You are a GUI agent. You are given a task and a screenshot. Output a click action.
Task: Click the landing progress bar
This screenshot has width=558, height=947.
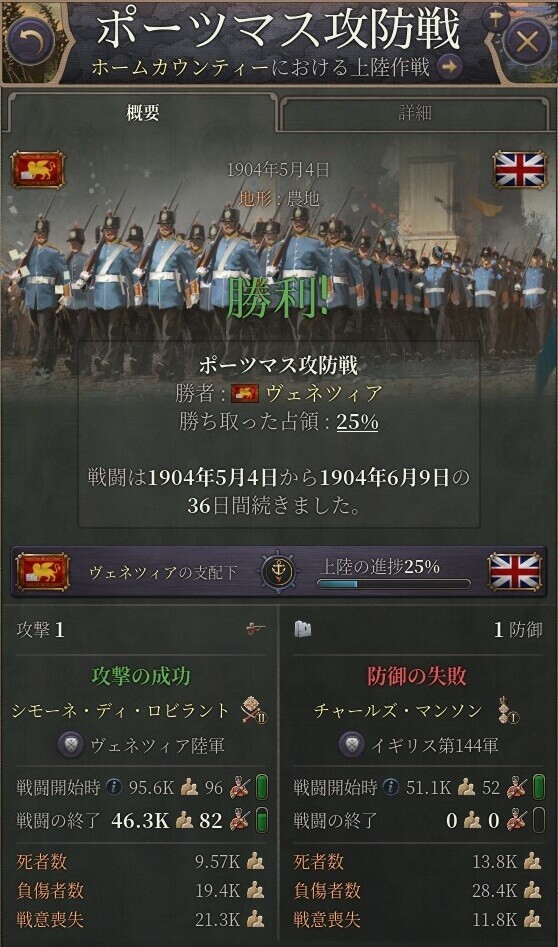[x=394, y=584]
